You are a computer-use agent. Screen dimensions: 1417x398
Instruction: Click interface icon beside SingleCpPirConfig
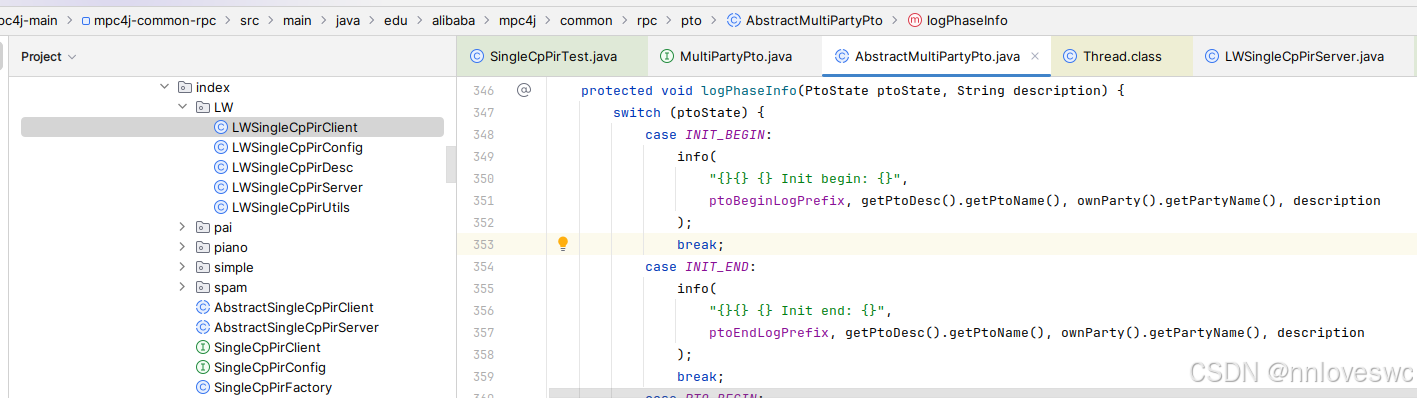coord(202,367)
